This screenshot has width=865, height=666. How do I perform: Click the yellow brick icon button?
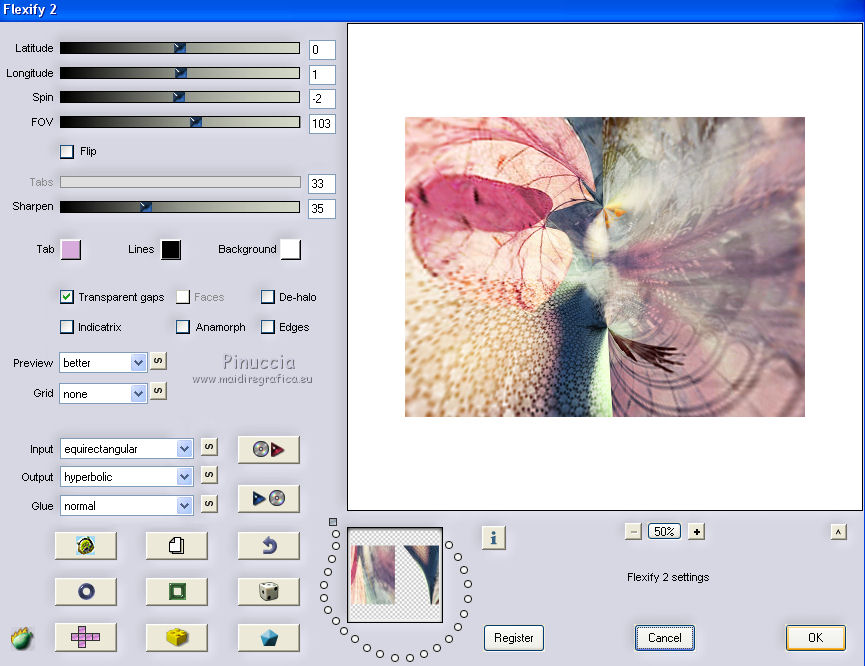(177, 637)
